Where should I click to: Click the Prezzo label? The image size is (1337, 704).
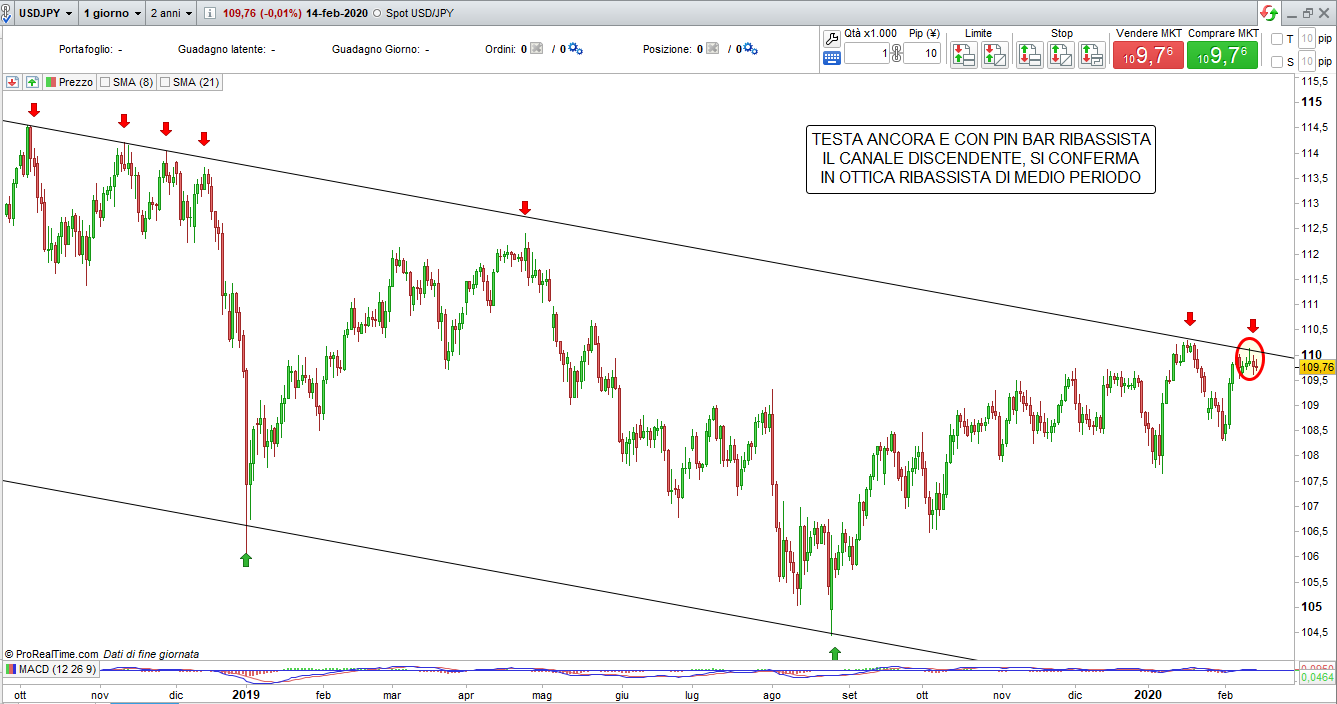[x=76, y=82]
